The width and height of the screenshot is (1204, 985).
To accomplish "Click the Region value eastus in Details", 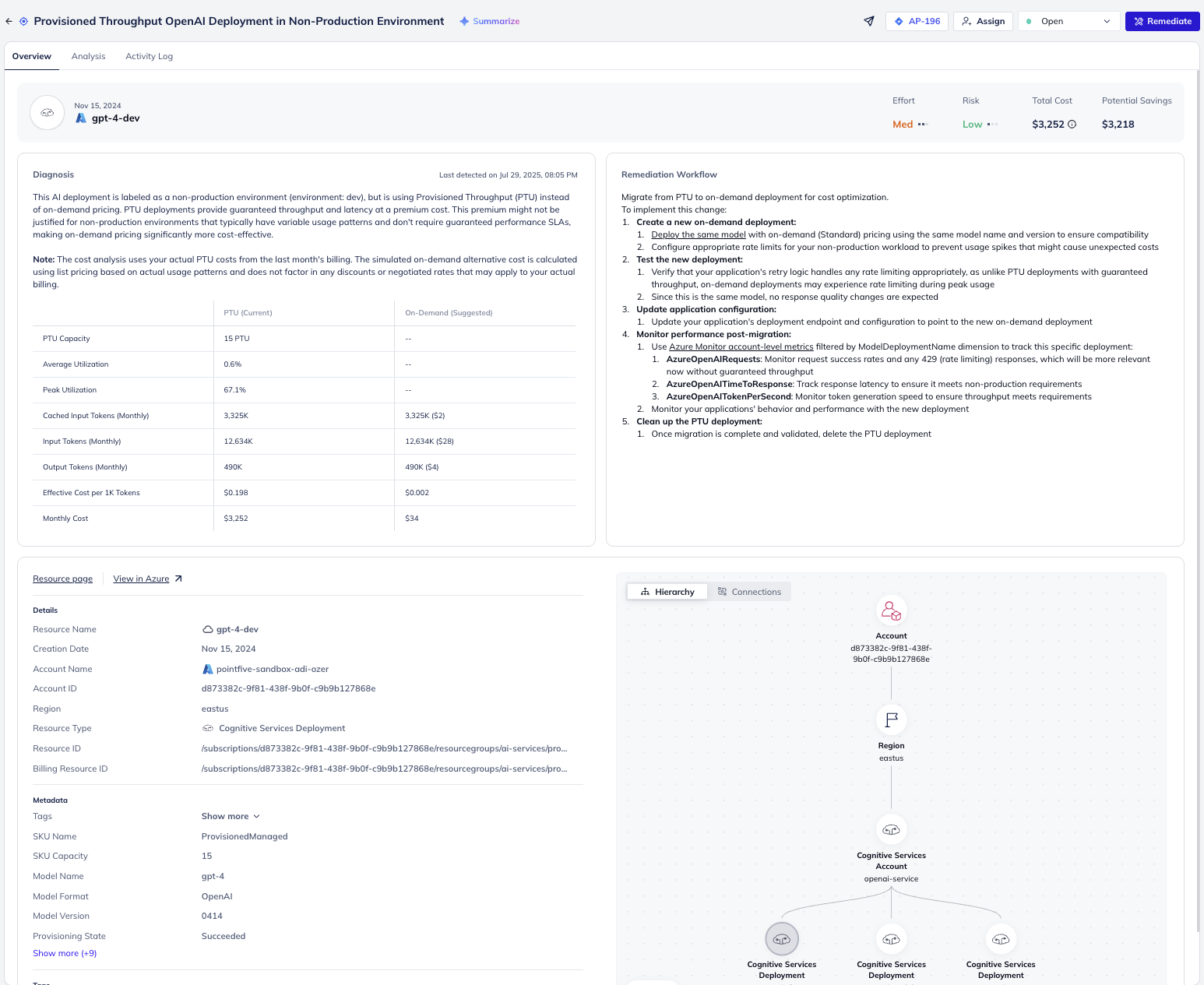I will [x=215, y=709].
